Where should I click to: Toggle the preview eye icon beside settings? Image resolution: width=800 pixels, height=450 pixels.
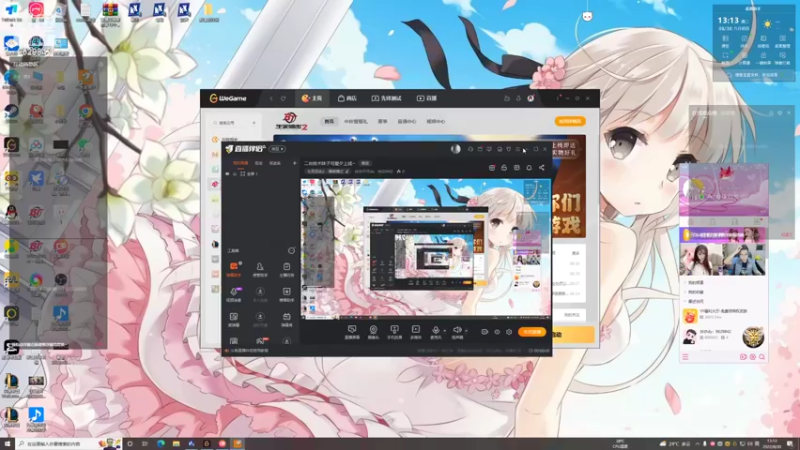point(497,332)
